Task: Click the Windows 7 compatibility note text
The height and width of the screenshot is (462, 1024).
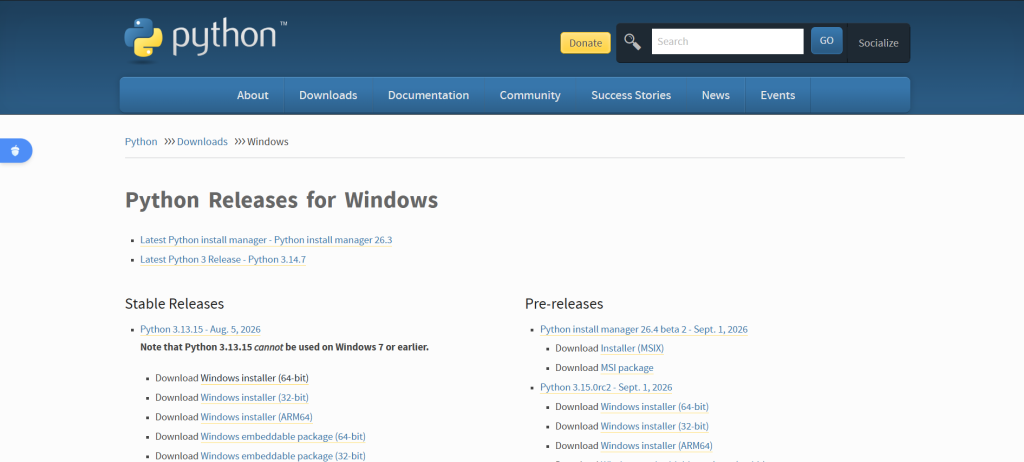Action: click(x=284, y=347)
